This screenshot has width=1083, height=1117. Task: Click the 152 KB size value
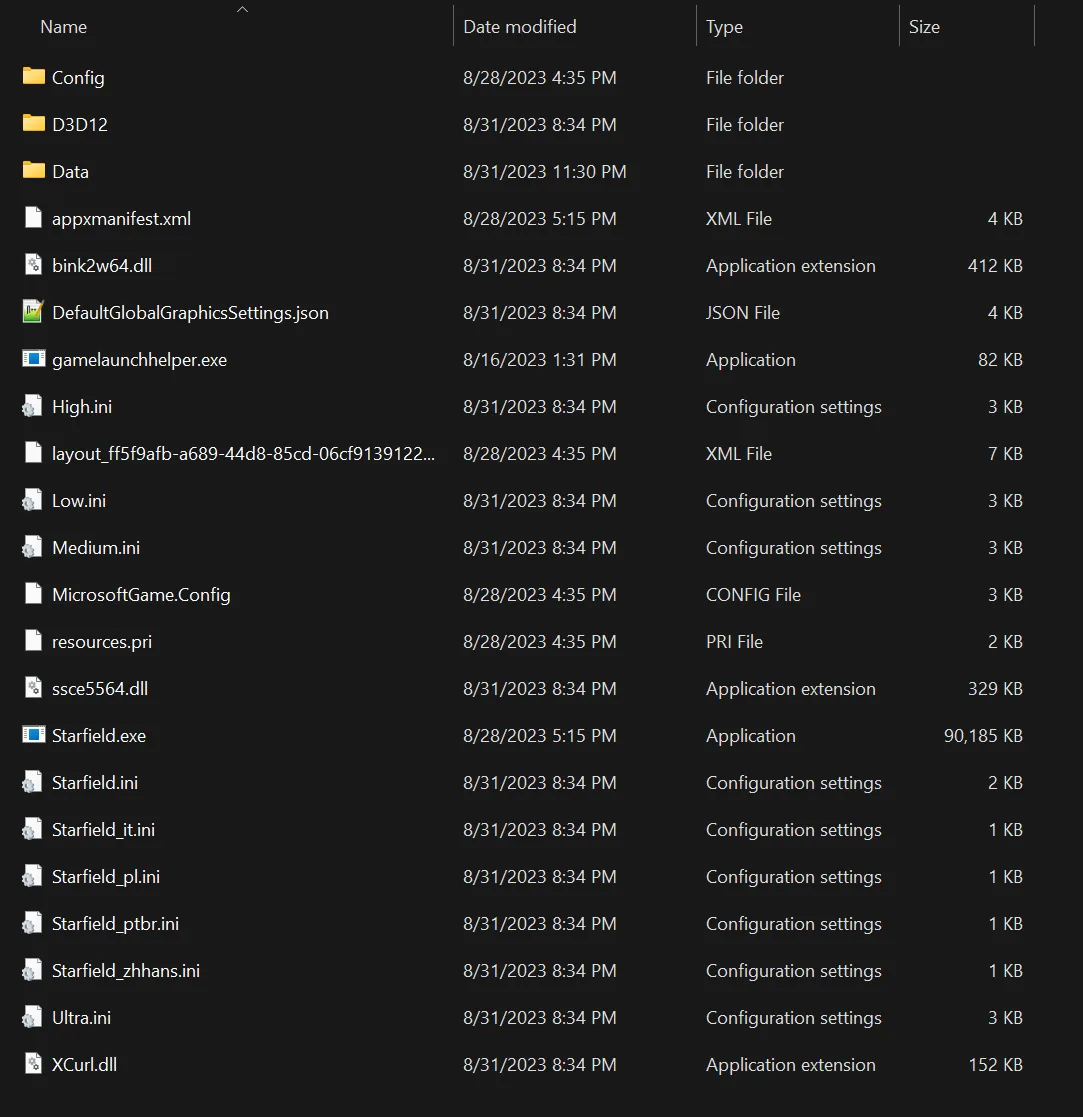coord(995,1065)
